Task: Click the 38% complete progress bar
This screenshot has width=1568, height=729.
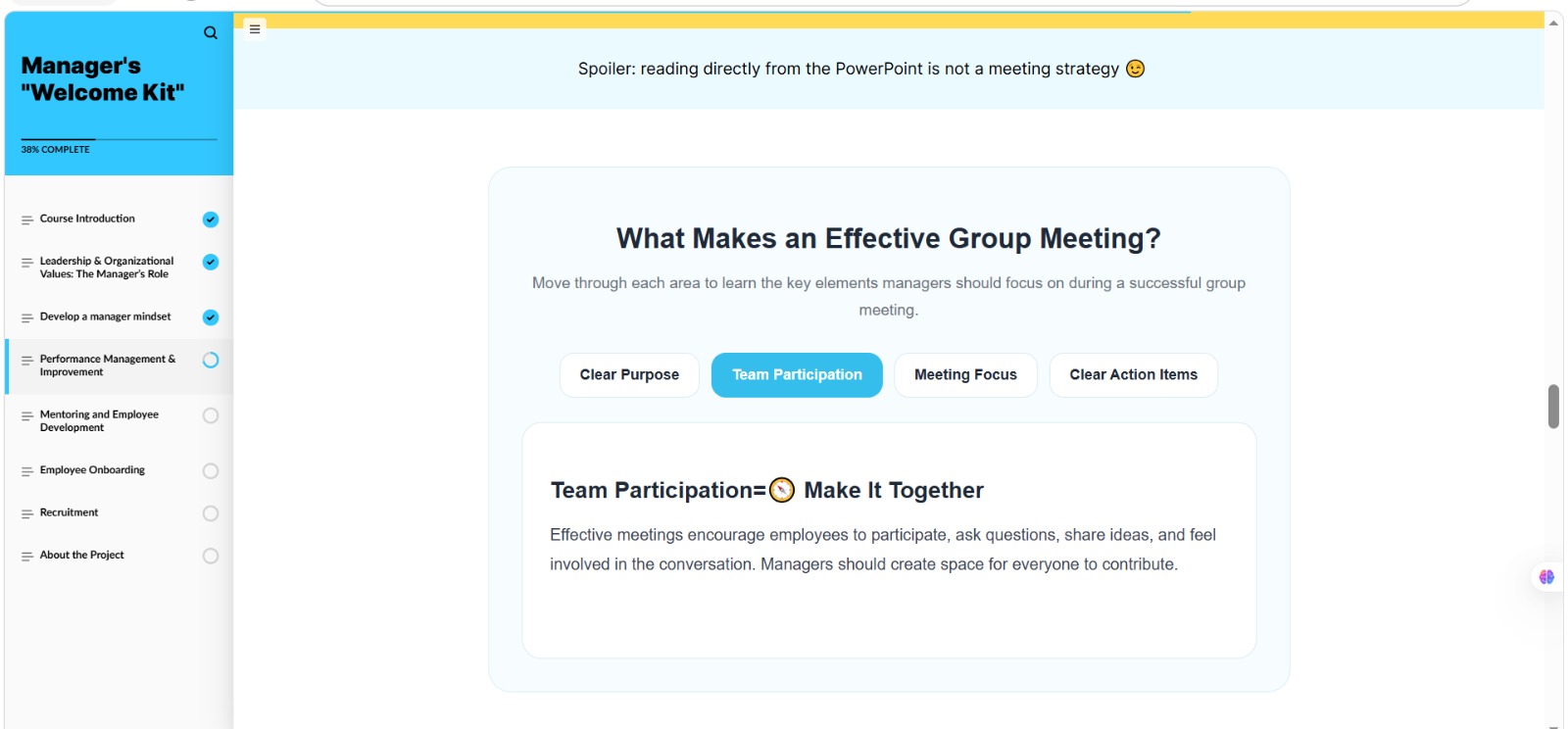Action: point(120,139)
